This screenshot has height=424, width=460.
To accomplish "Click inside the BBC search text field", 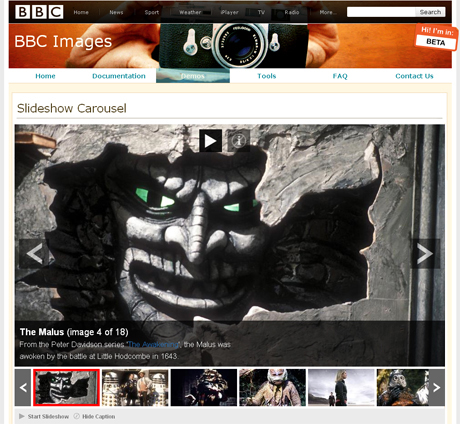I will (381, 12).
